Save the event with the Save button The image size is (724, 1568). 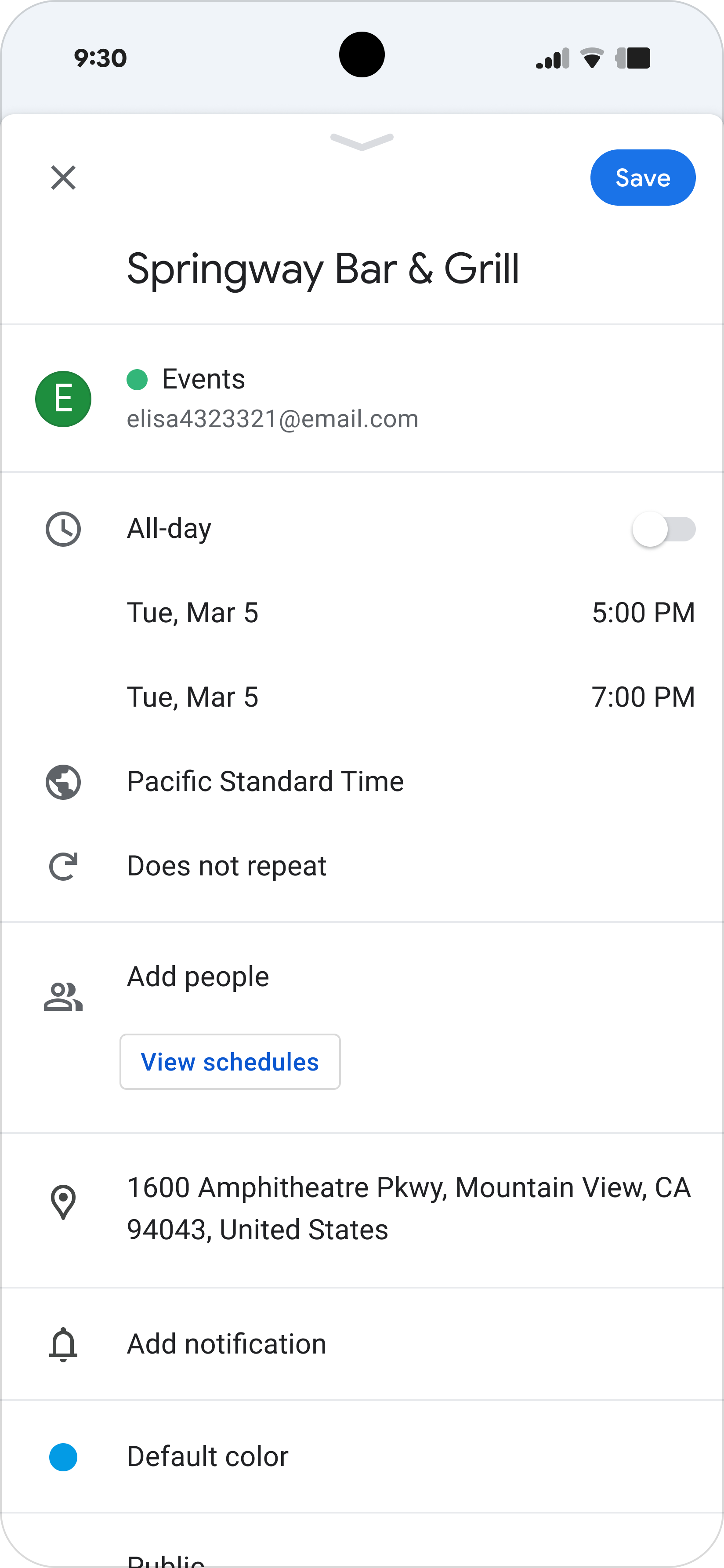pos(642,178)
